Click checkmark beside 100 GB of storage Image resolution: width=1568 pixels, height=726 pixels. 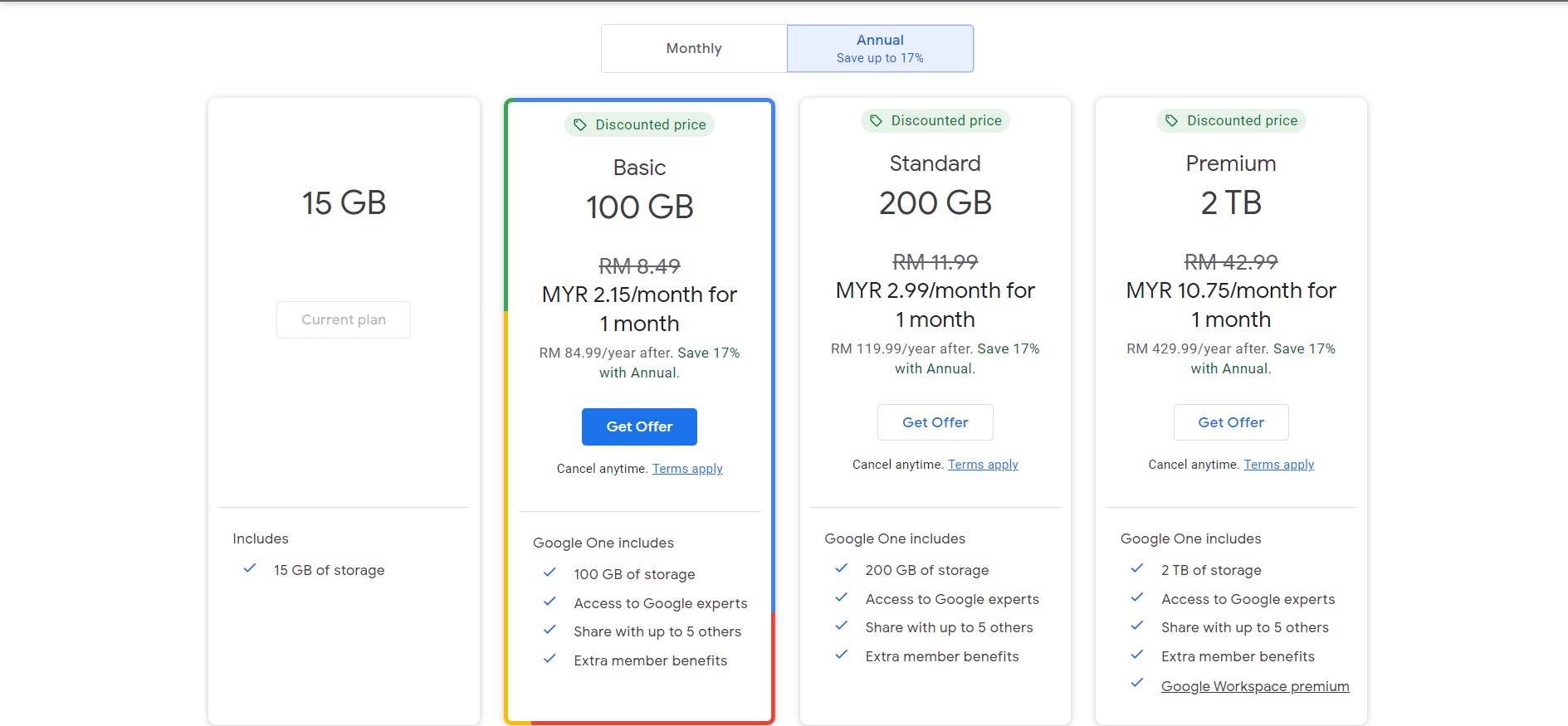pyautogui.click(x=550, y=573)
